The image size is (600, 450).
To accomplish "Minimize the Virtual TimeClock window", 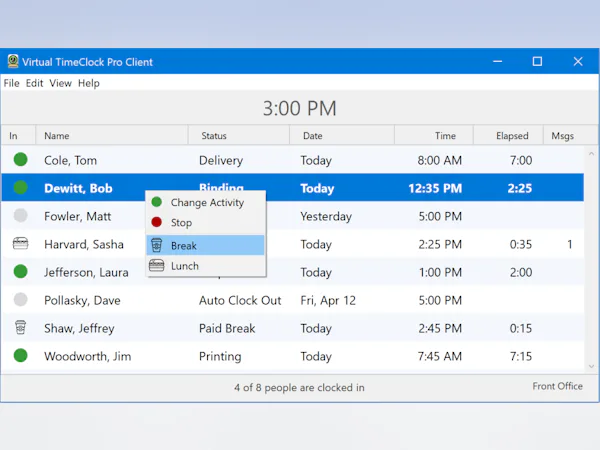I will (497, 61).
